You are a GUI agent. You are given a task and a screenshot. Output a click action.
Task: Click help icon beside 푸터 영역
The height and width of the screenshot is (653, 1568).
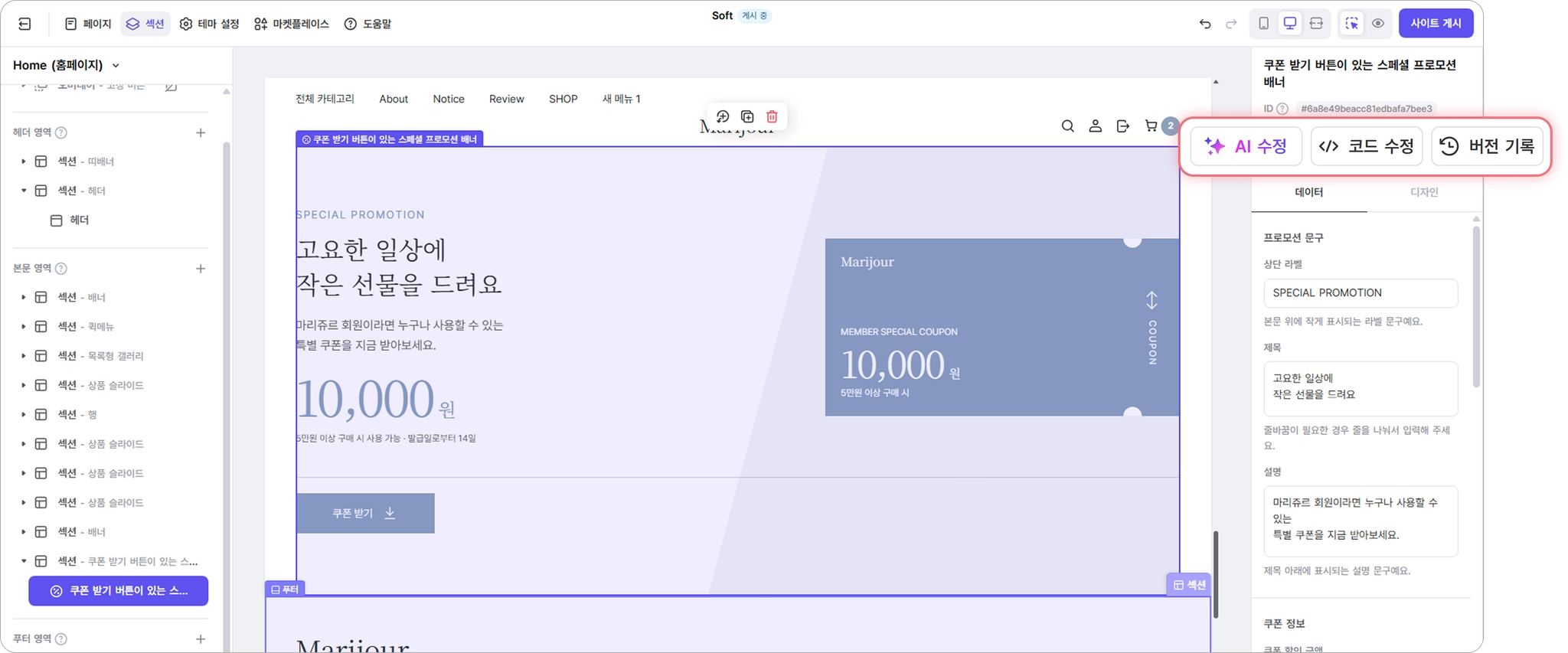pos(61,638)
